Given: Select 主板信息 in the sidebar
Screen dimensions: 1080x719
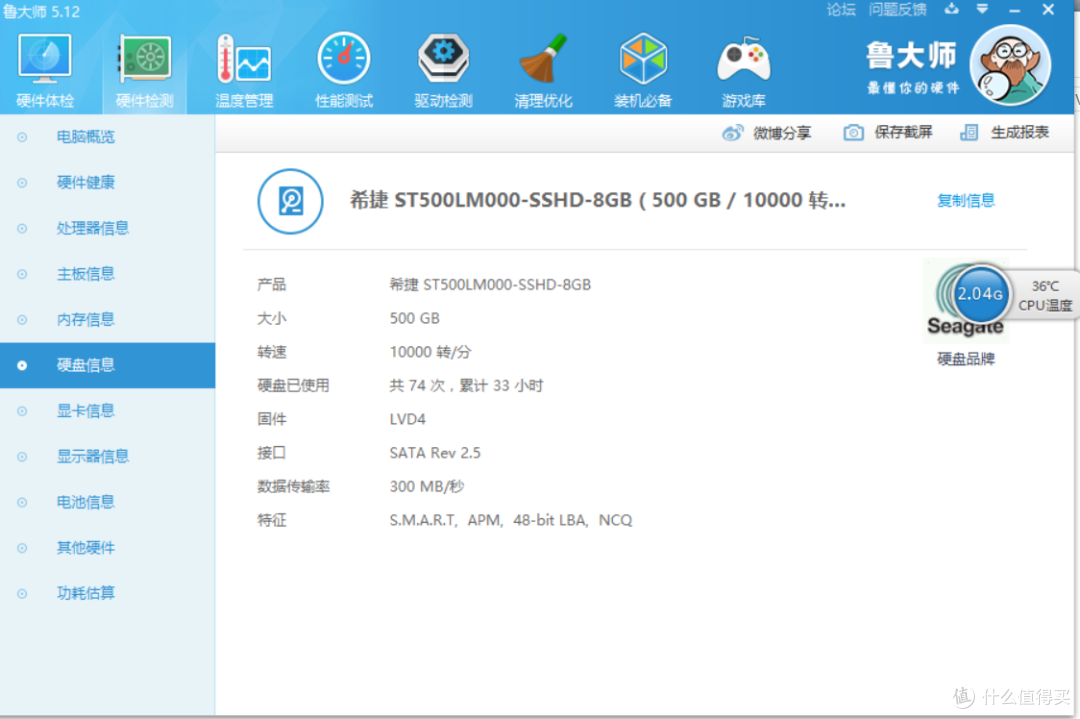Looking at the screenshot, I should point(107,274).
